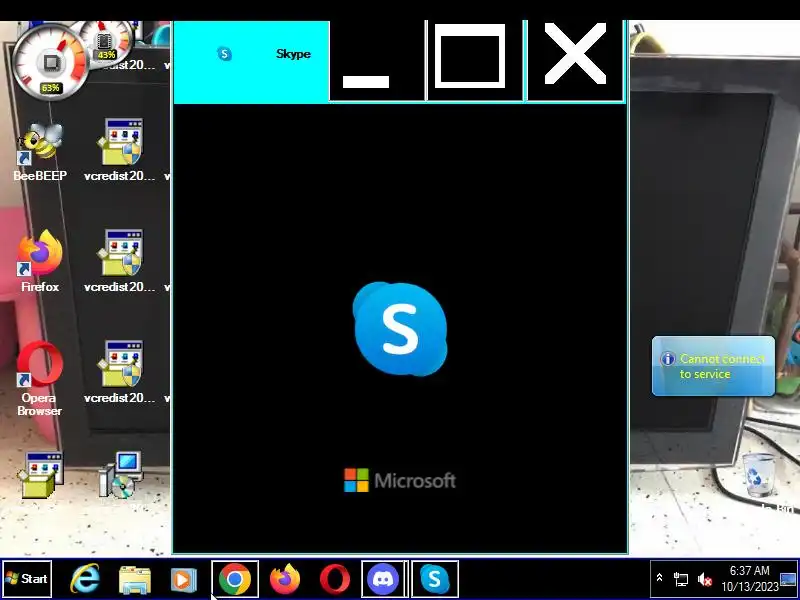Launch Firefox from the desktop shortcut
This screenshot has width=800, height=600.
point(40,262)
